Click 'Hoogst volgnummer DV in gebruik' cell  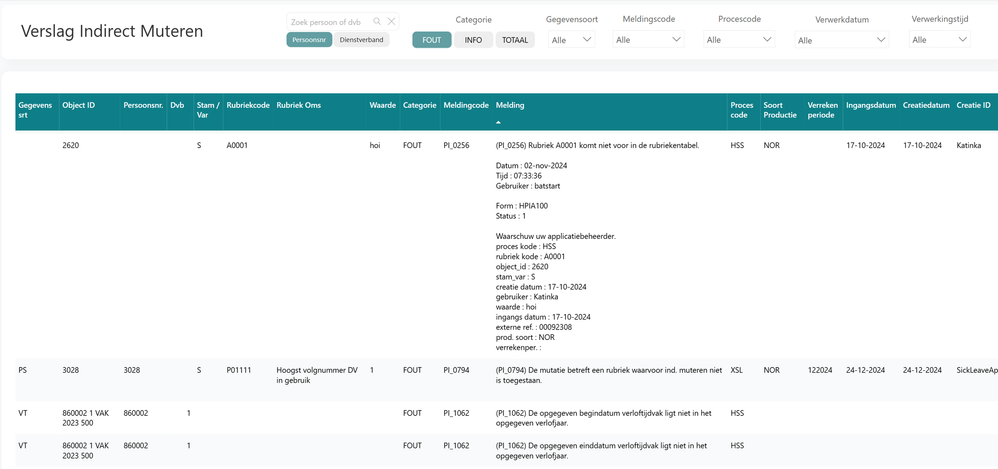click(318, 375)
